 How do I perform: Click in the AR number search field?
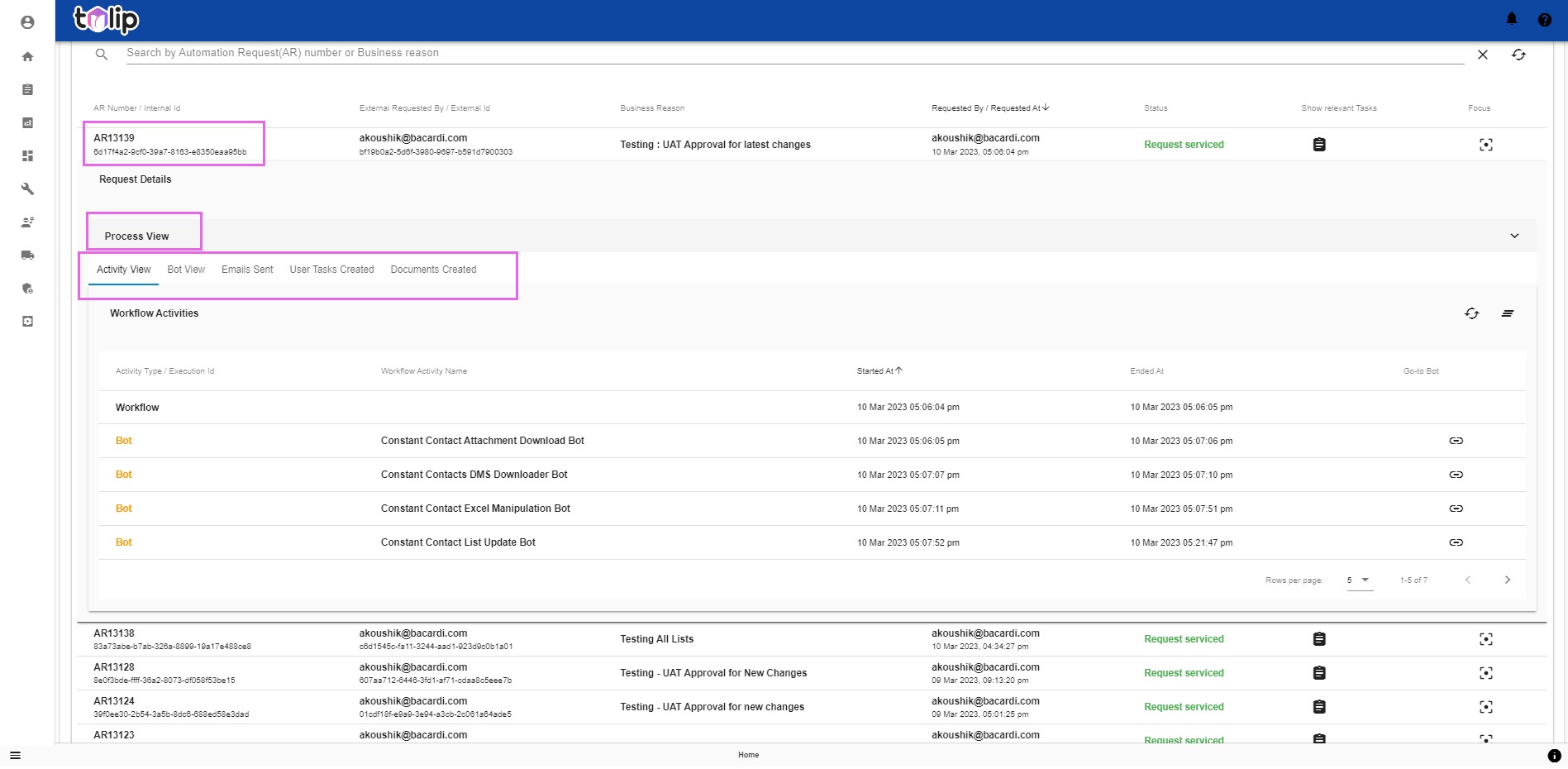click(794, 53)
